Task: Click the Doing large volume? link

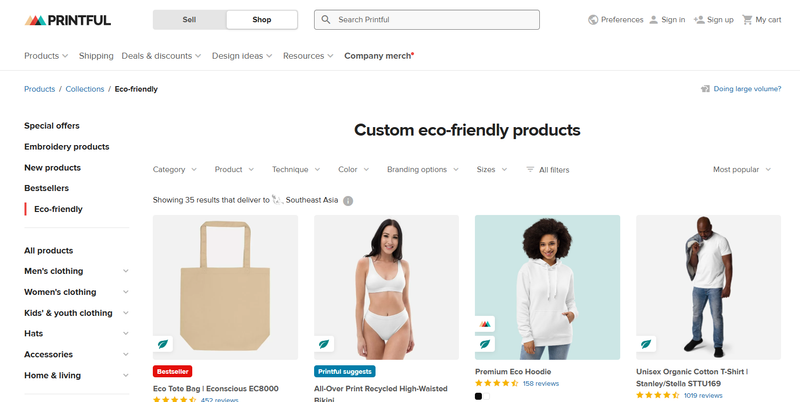Action: click(x=747, y=89)
